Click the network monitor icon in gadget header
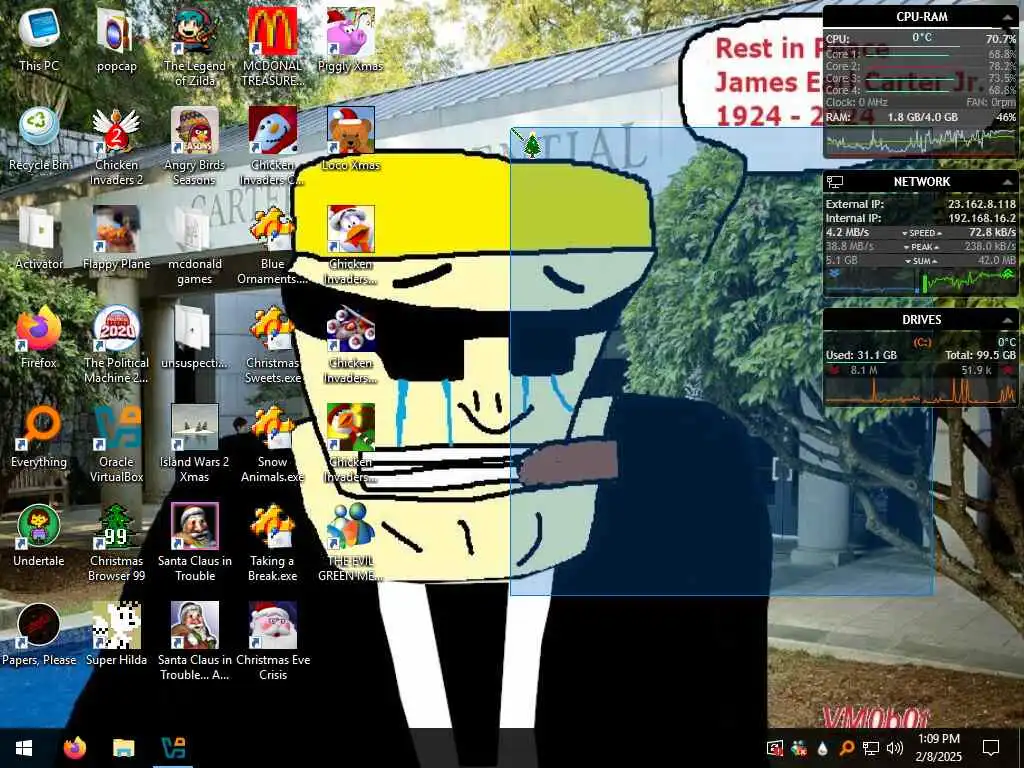1024x768 pixels. tap(835, 182)
